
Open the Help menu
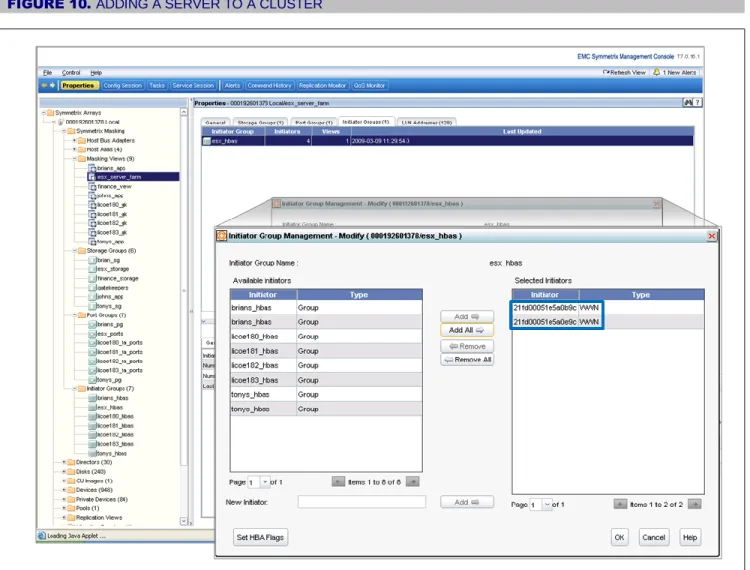click(96, 73)
